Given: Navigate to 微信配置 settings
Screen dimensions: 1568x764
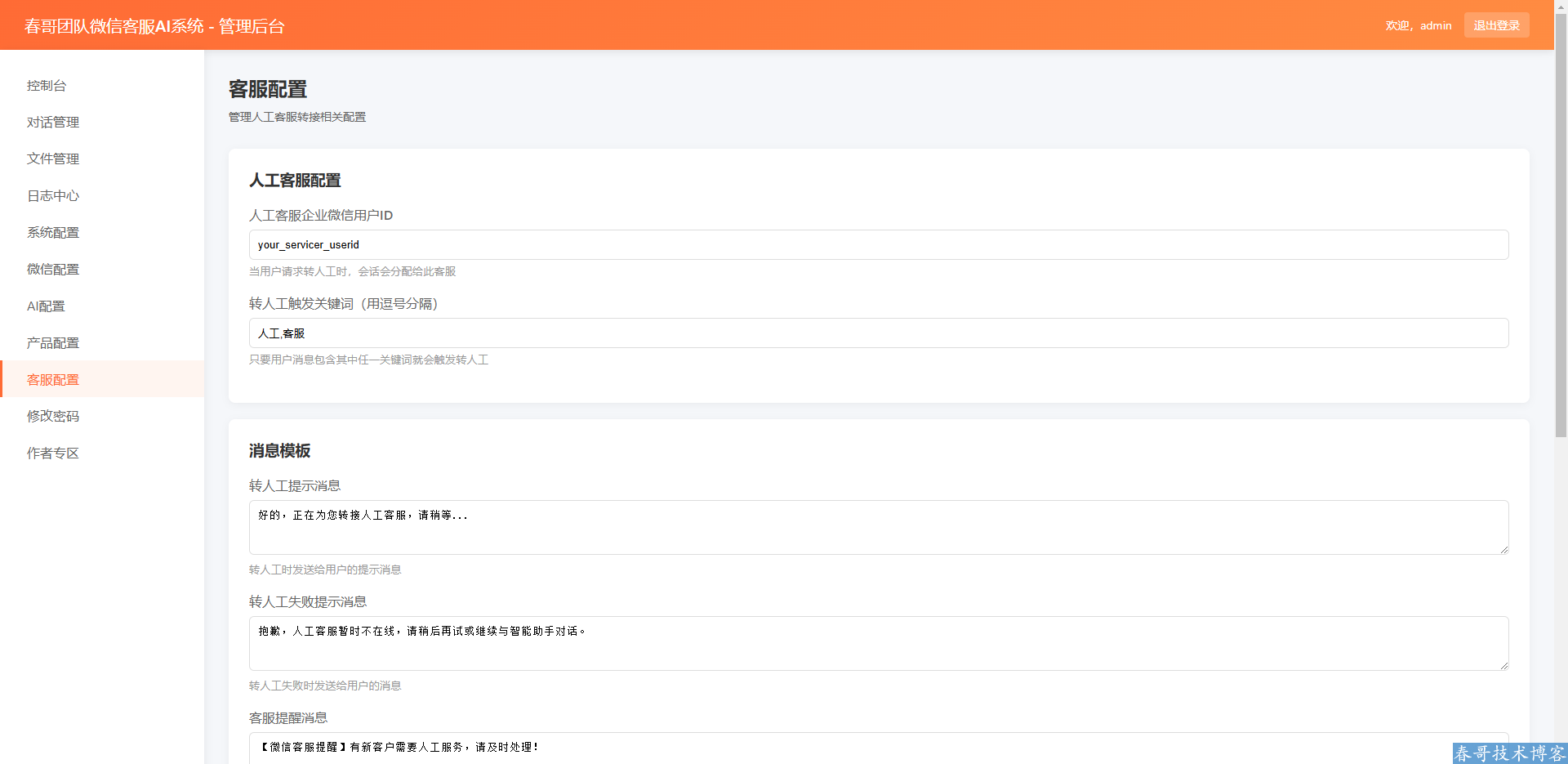Looking at the screenshot, I should (x=53, y=270).
